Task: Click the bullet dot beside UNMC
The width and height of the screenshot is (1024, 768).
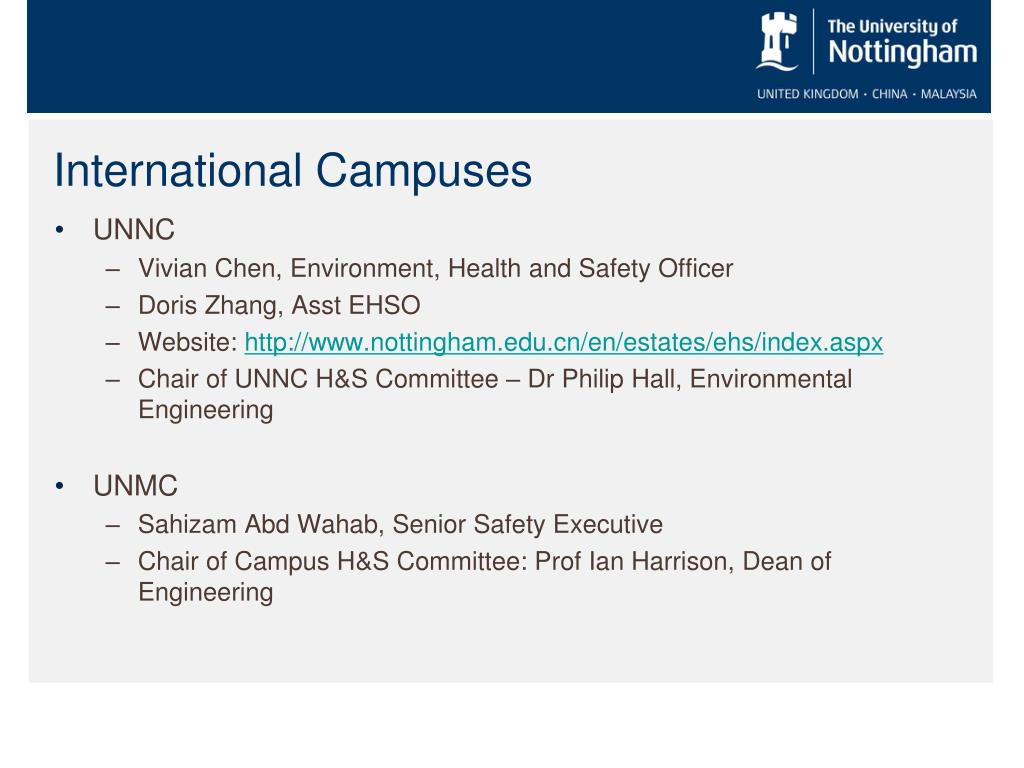Action: 59,486
